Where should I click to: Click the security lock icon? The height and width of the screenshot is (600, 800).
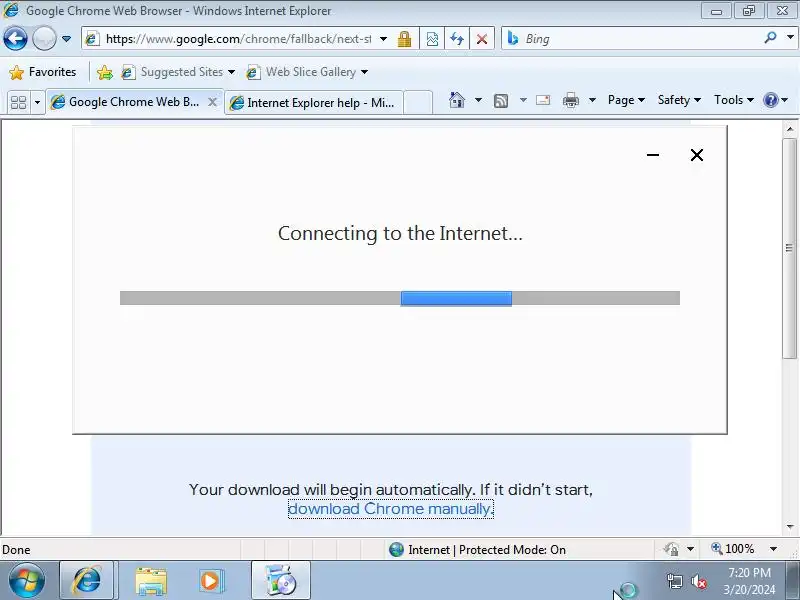[405, 39]
